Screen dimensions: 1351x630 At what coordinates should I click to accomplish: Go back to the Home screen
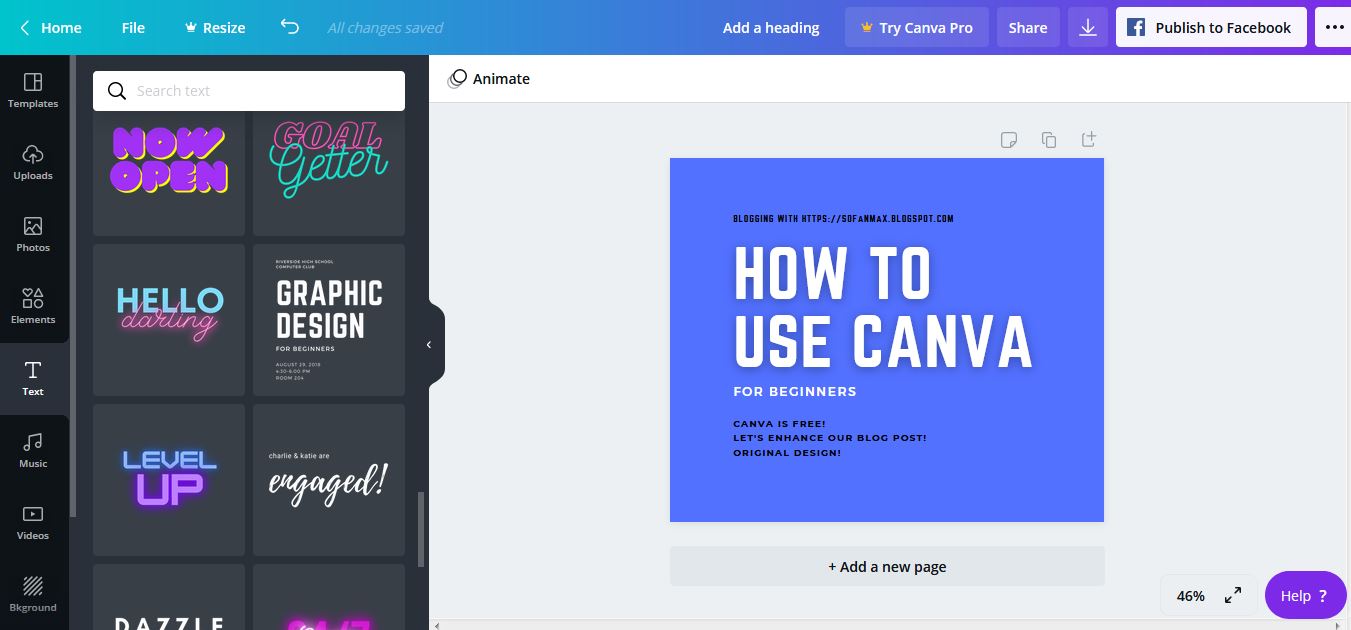click(49, 27)
